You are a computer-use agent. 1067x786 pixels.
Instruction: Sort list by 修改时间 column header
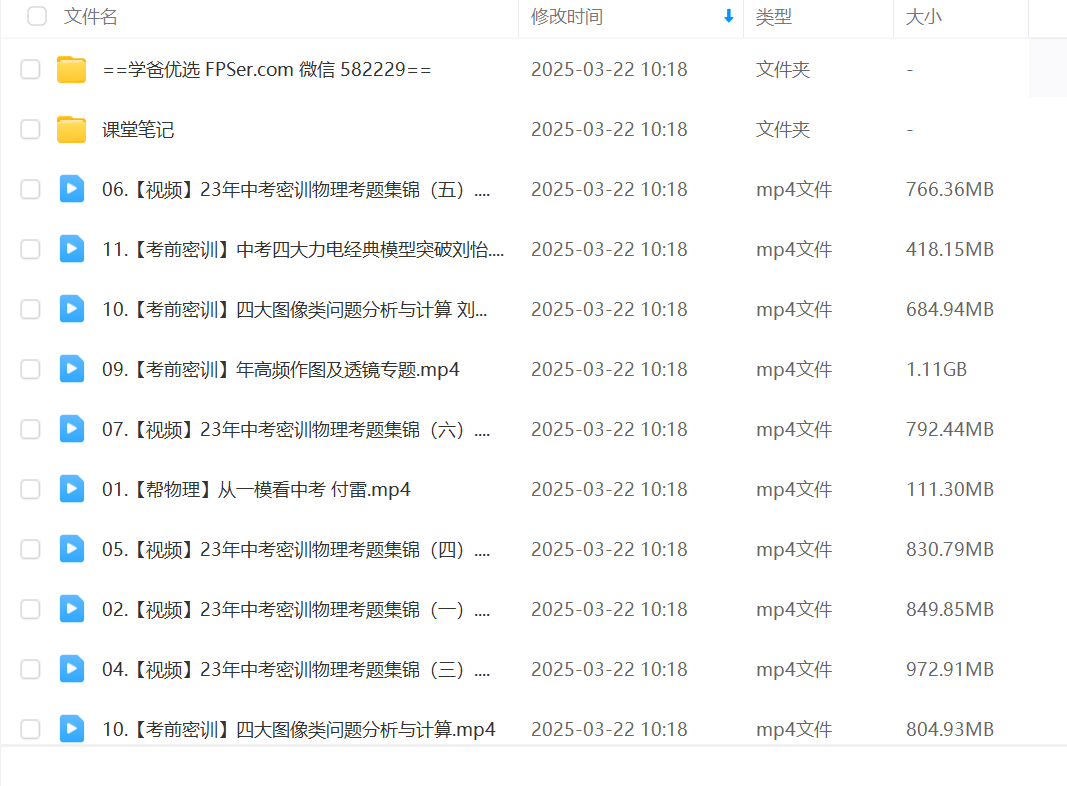pyautogui.click(x=567, y=16)
